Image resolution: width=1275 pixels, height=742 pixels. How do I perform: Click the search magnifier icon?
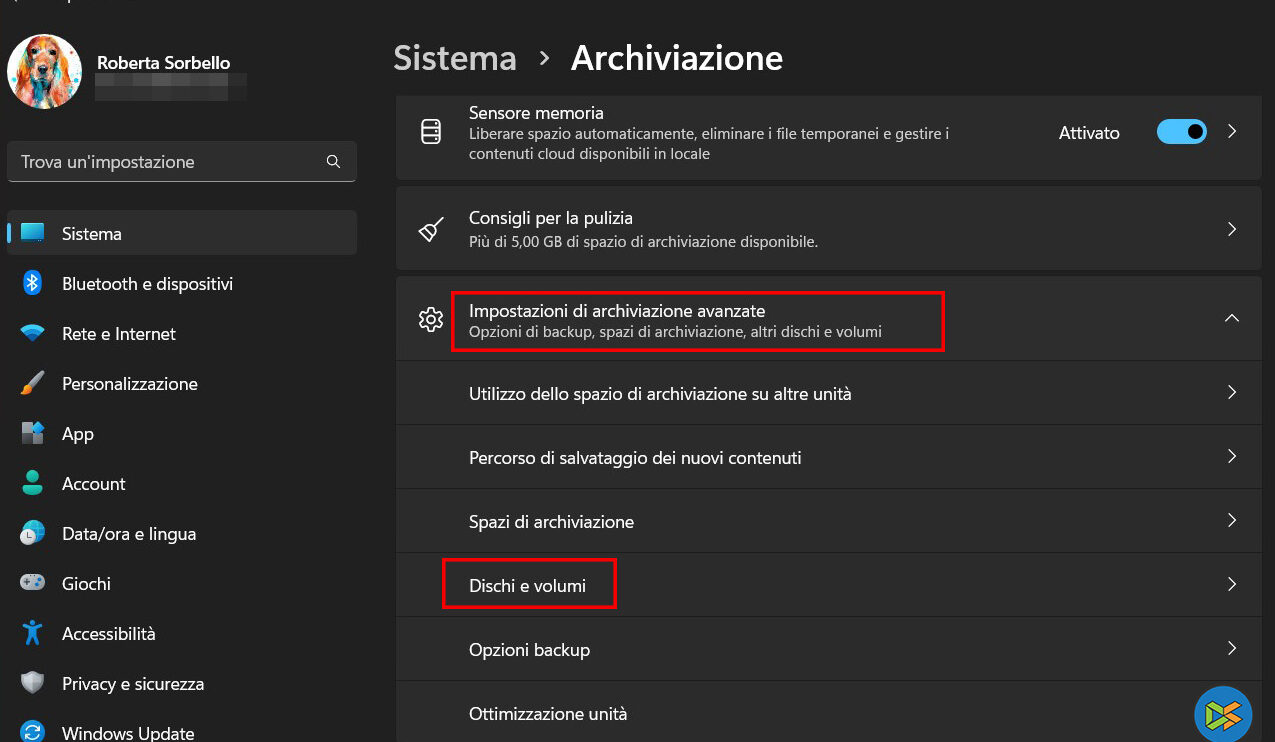[334, 162]
